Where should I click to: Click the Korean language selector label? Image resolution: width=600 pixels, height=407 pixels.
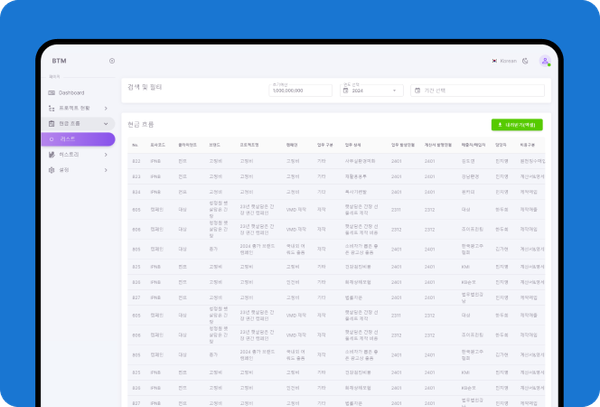(x=508, y=61)
